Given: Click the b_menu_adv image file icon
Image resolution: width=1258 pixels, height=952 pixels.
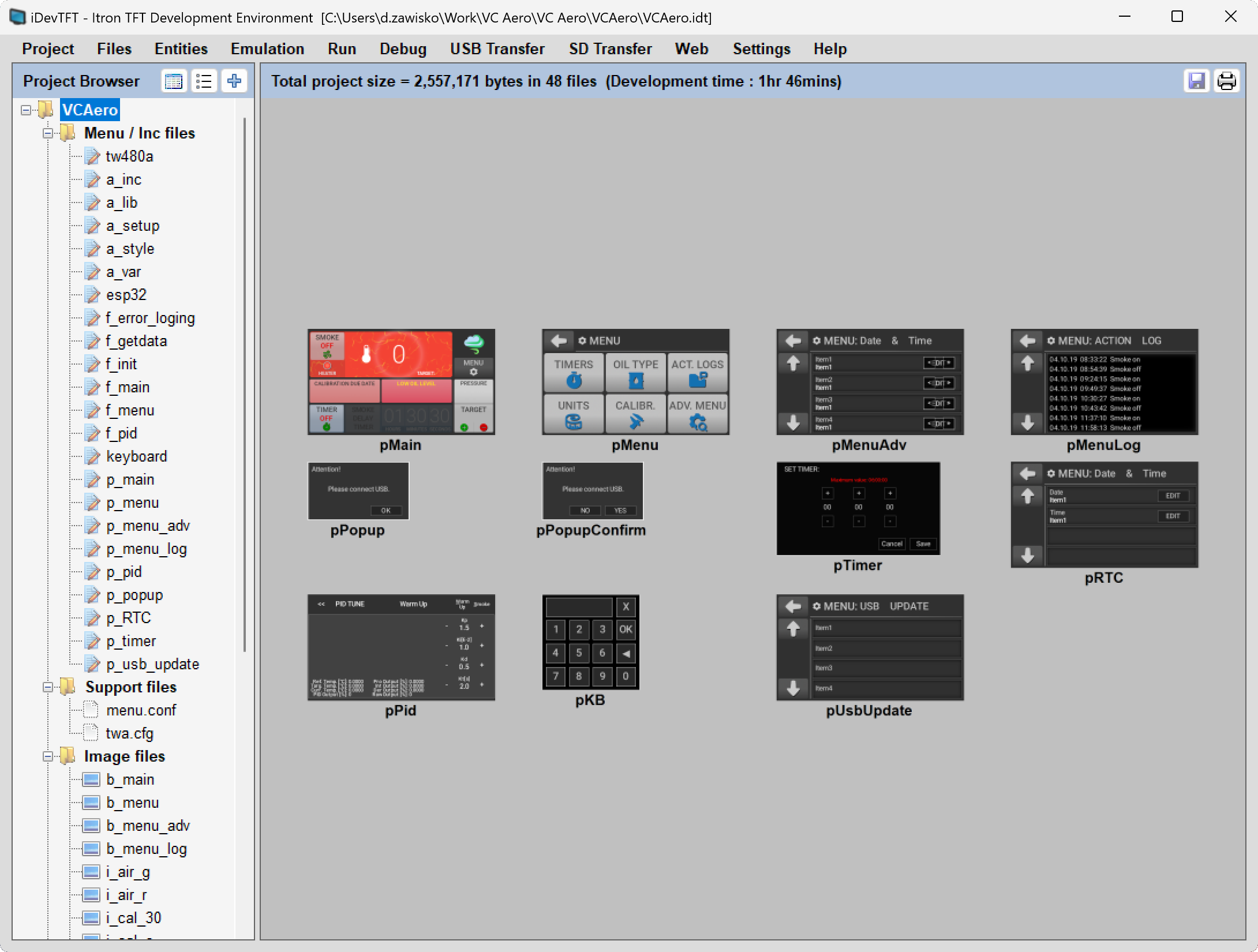Looking at the screenshot, I should coord(91,826).
